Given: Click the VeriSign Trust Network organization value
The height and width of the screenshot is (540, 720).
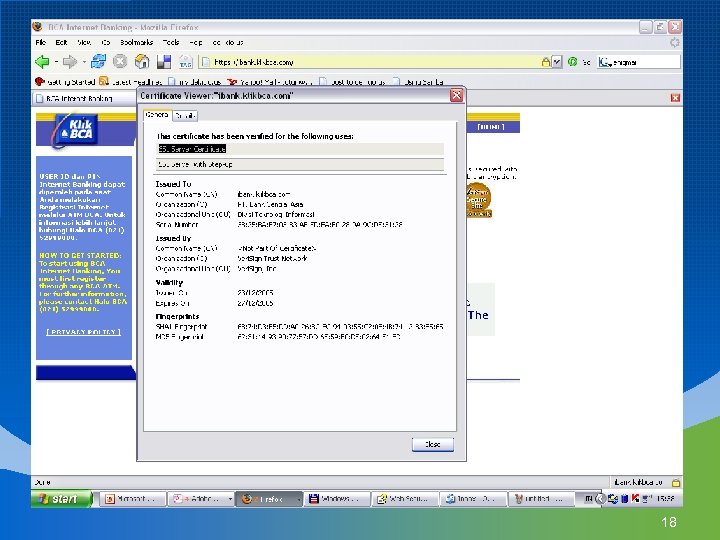Looking at the screenshot, I should click(x=272, y=259).
